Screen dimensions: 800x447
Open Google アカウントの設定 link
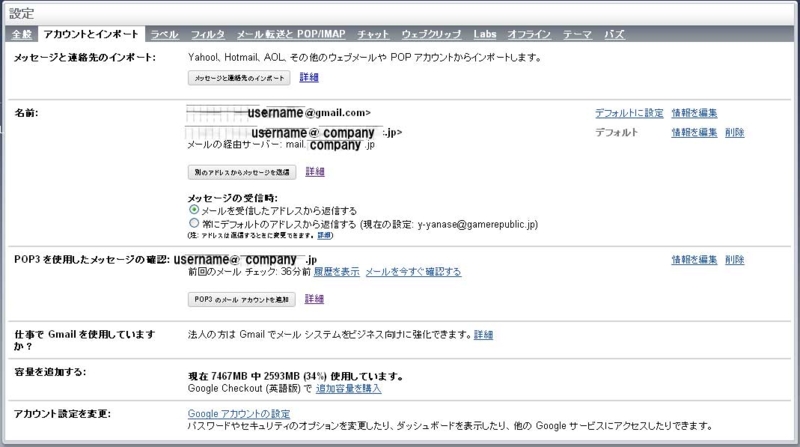pos(239,413)
